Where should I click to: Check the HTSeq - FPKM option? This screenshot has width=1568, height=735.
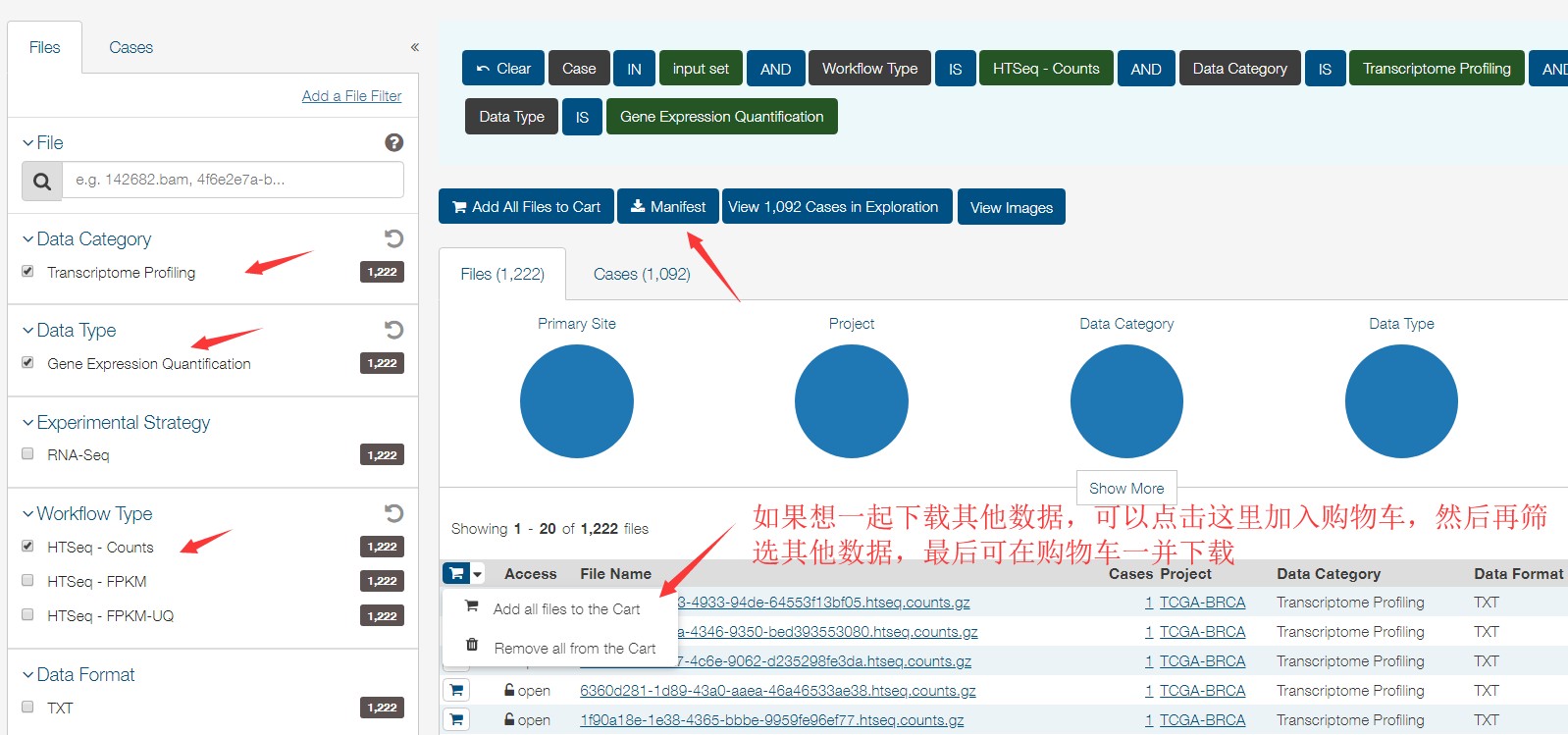(27, 581)
